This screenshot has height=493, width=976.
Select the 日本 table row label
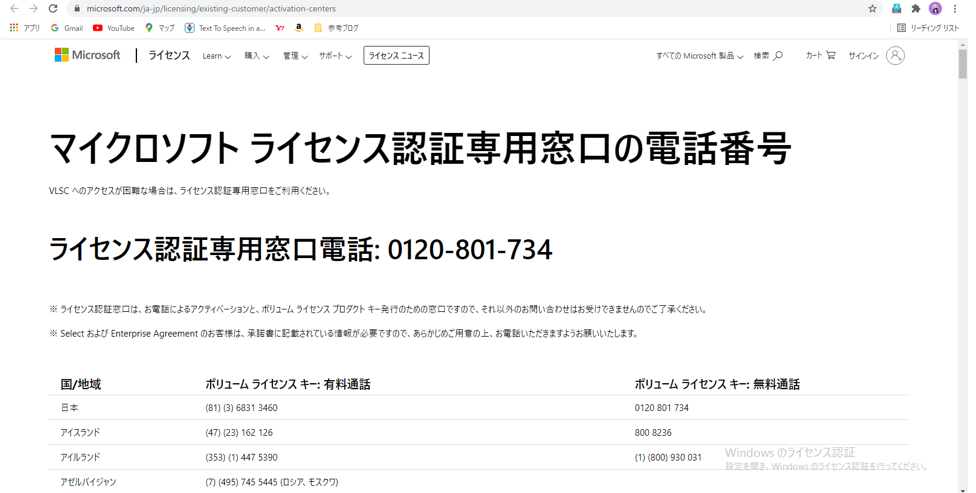pyautogui.click(x=70, y=408)
